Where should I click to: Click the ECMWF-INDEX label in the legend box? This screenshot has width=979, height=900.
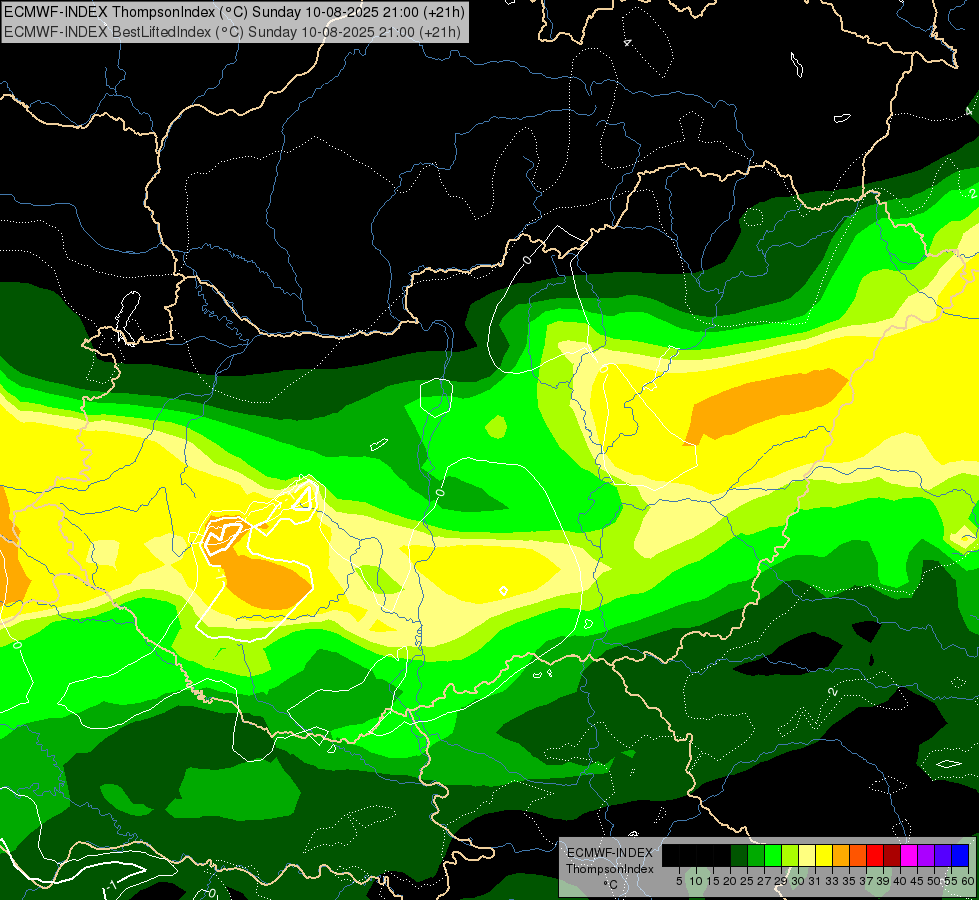point(610,853)
